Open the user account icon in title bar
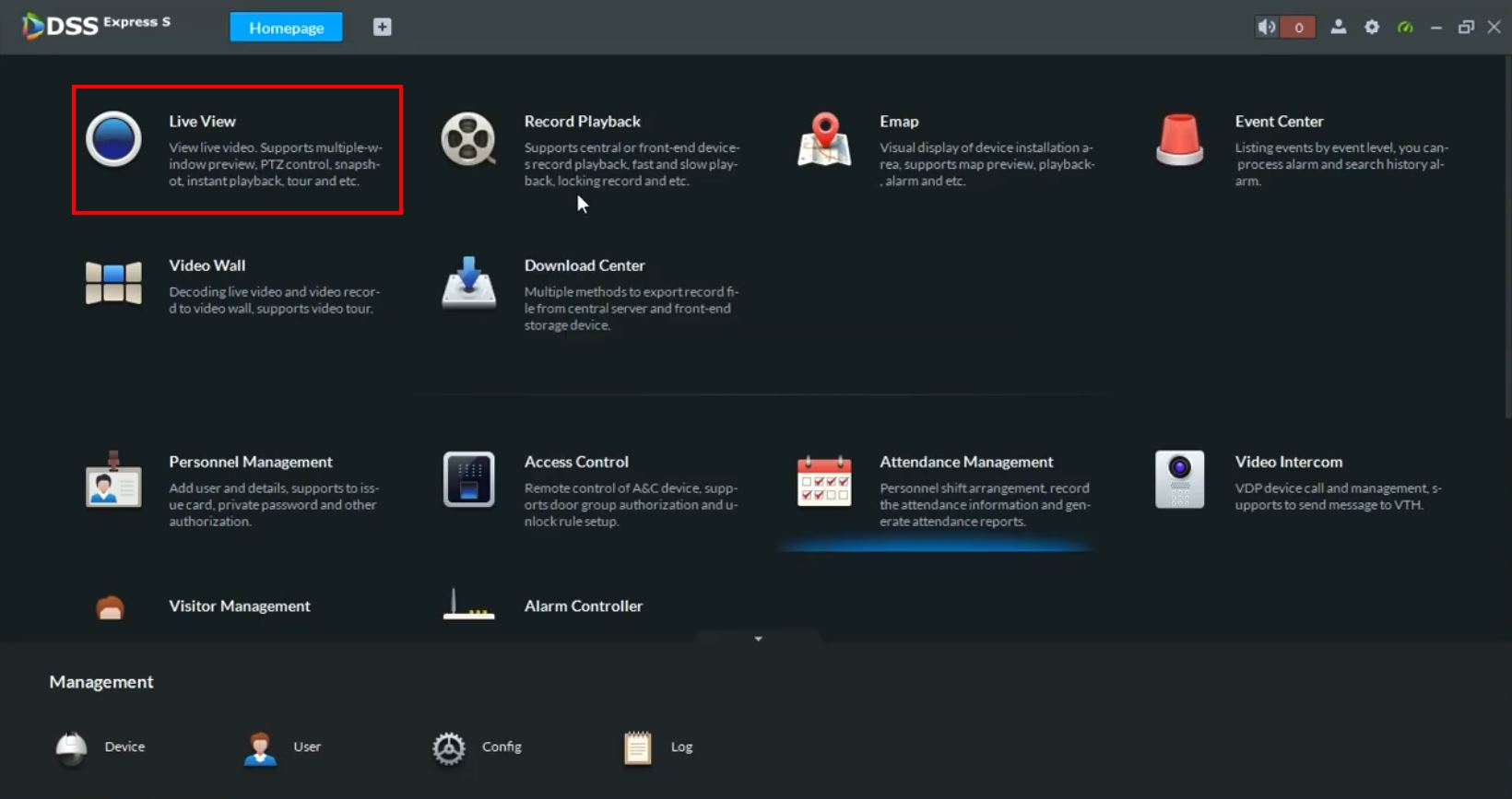1512x799 pixels. click(1339, 27)
